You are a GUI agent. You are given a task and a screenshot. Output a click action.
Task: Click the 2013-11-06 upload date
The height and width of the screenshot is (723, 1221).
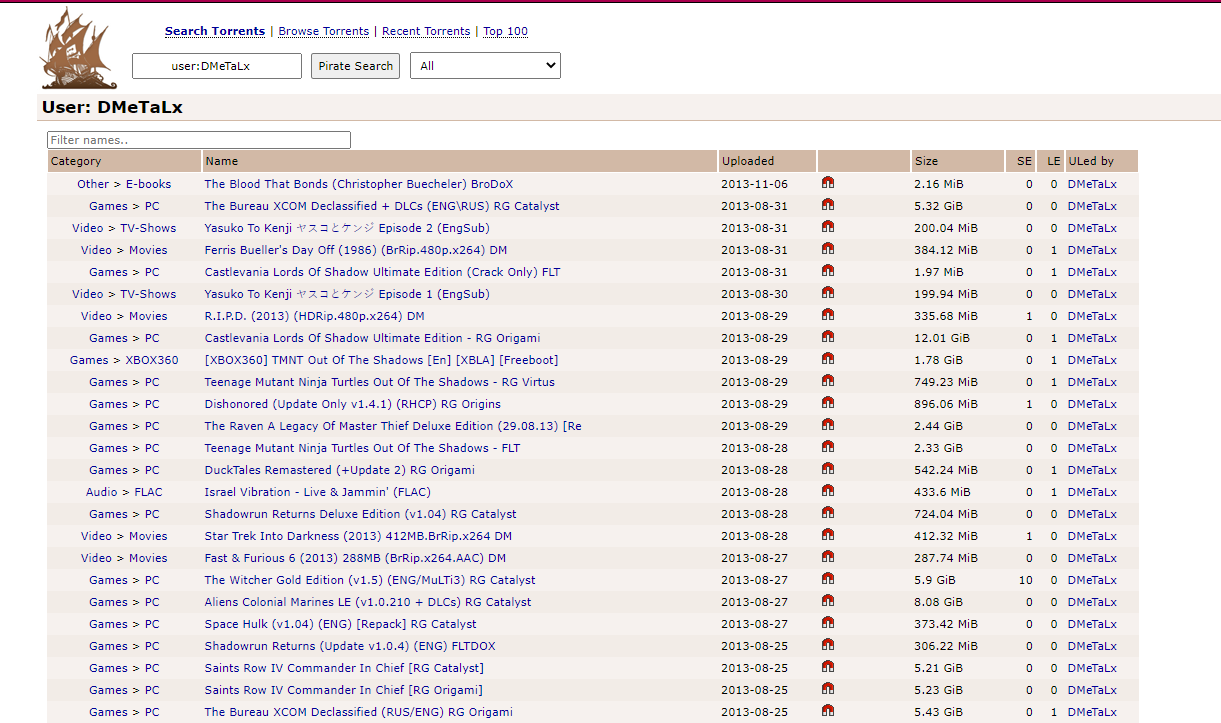coord(754,184)
